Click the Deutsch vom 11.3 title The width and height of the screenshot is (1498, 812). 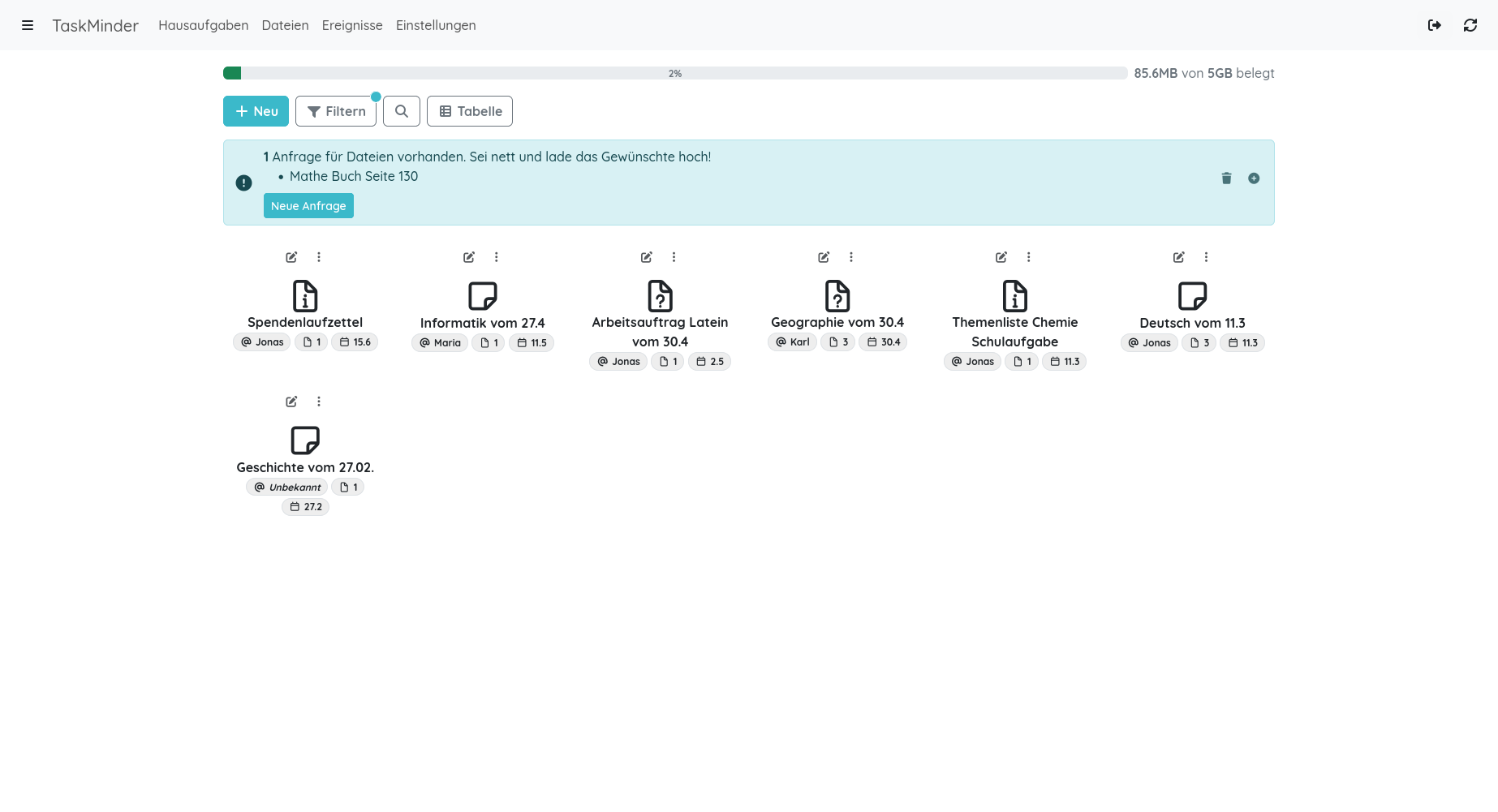(1193, 323)
